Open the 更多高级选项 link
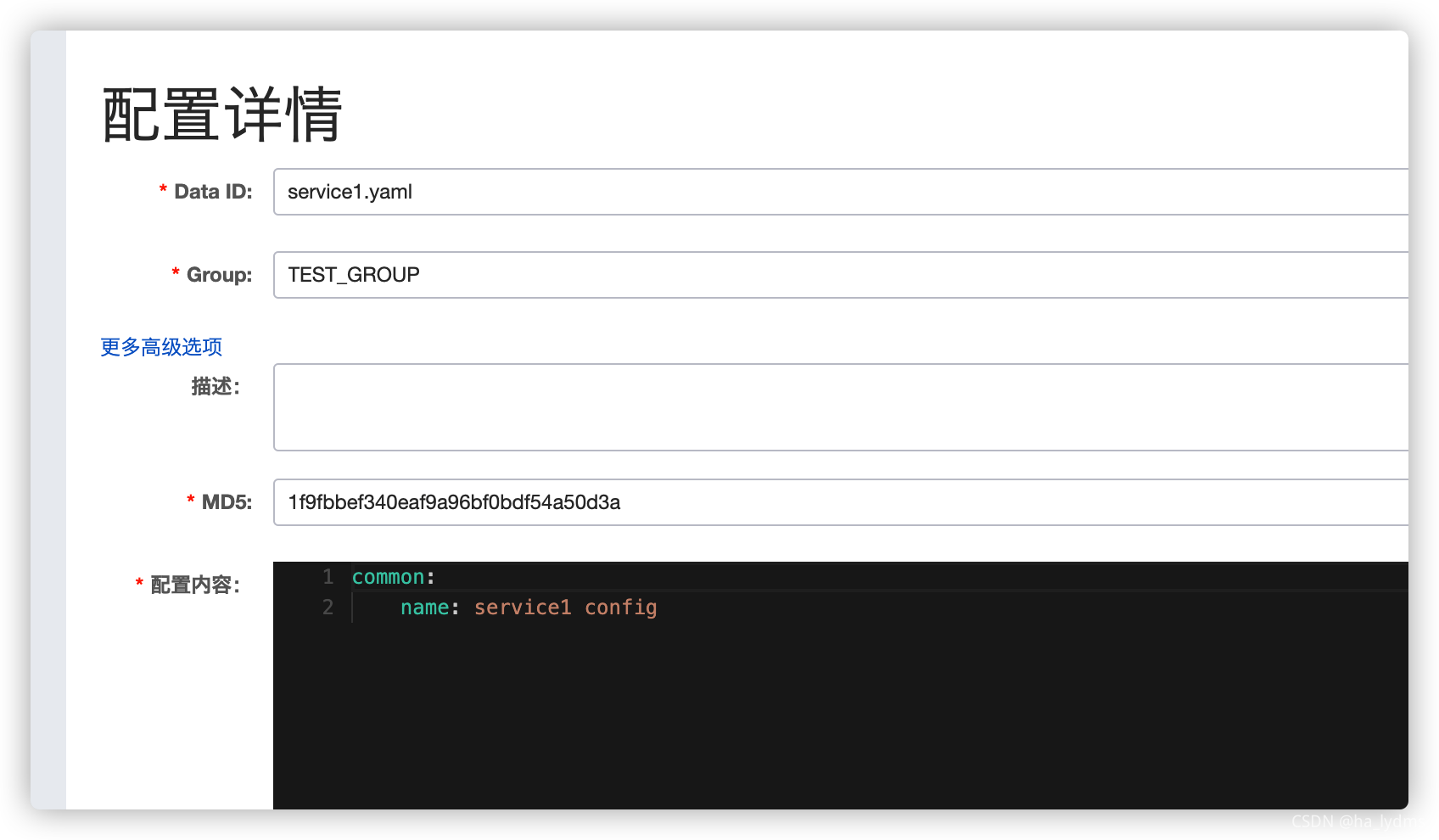 161,347
